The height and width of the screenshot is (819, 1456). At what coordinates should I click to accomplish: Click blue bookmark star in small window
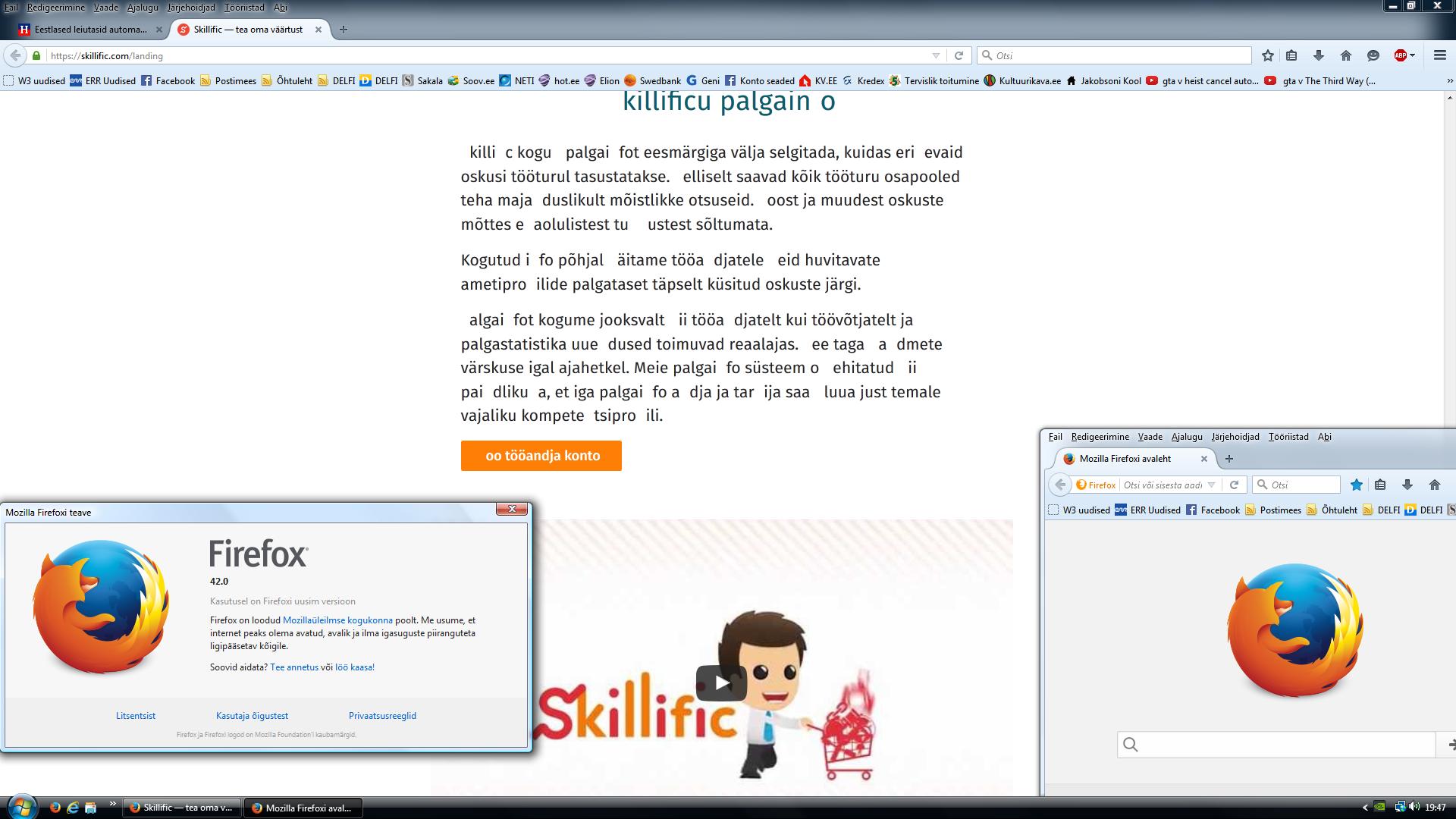tap(1357, 485)
